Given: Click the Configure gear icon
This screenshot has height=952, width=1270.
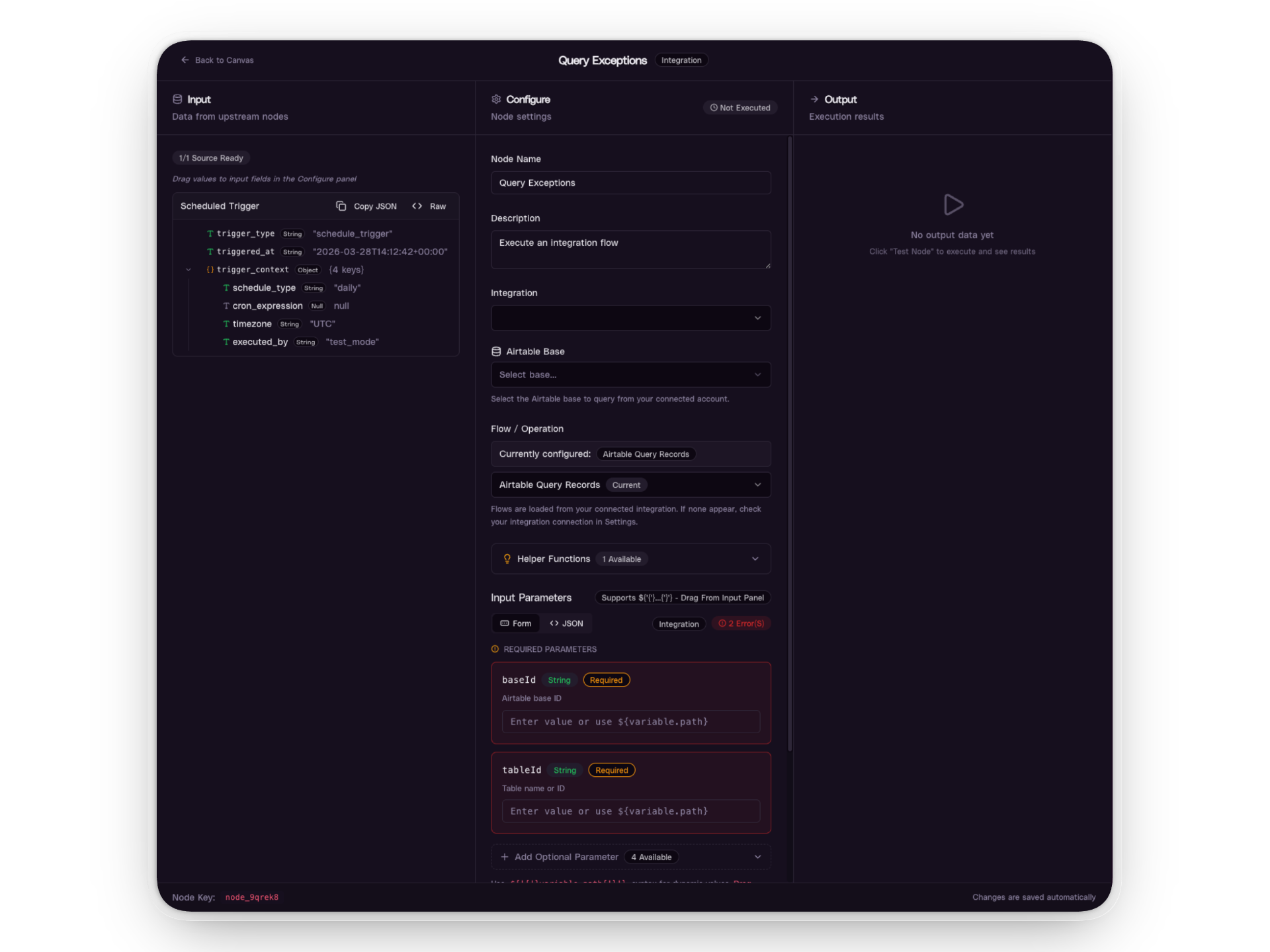Looking at the screenshot, I should pos(496,99).
